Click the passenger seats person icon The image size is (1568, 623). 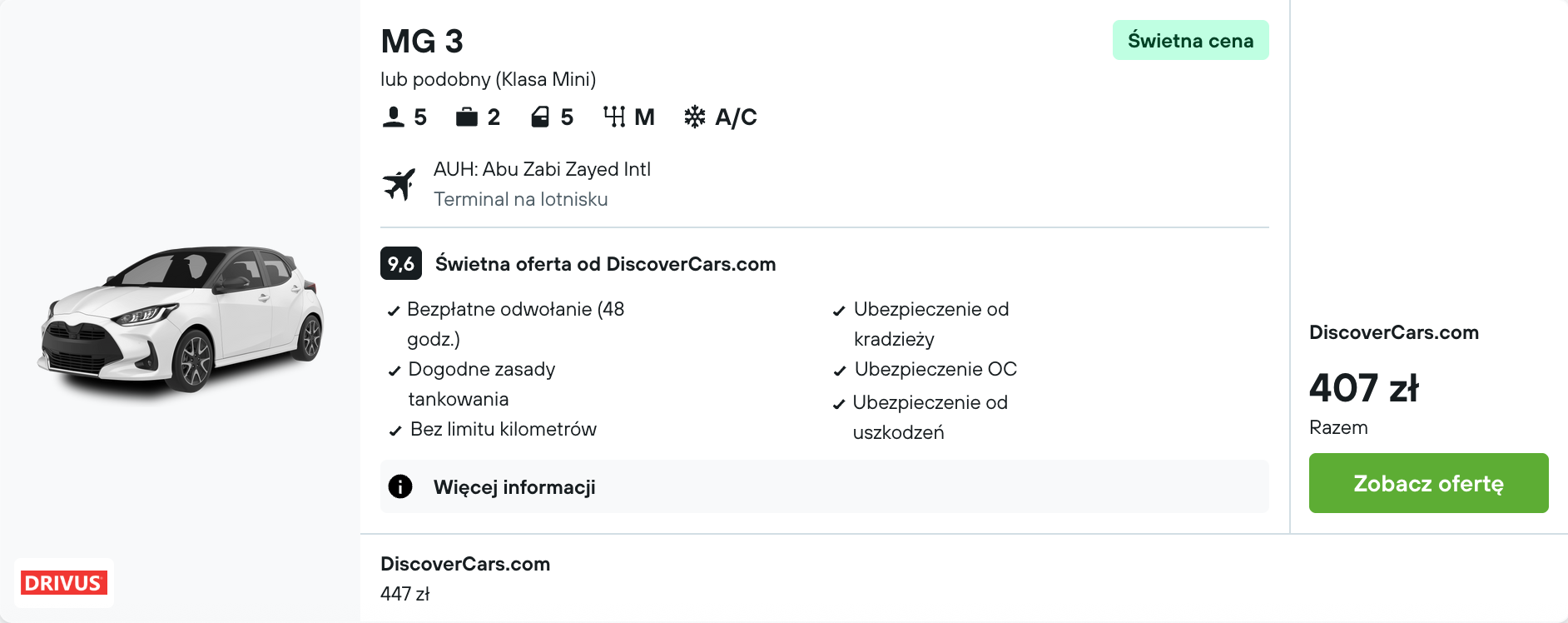(393, 117)
